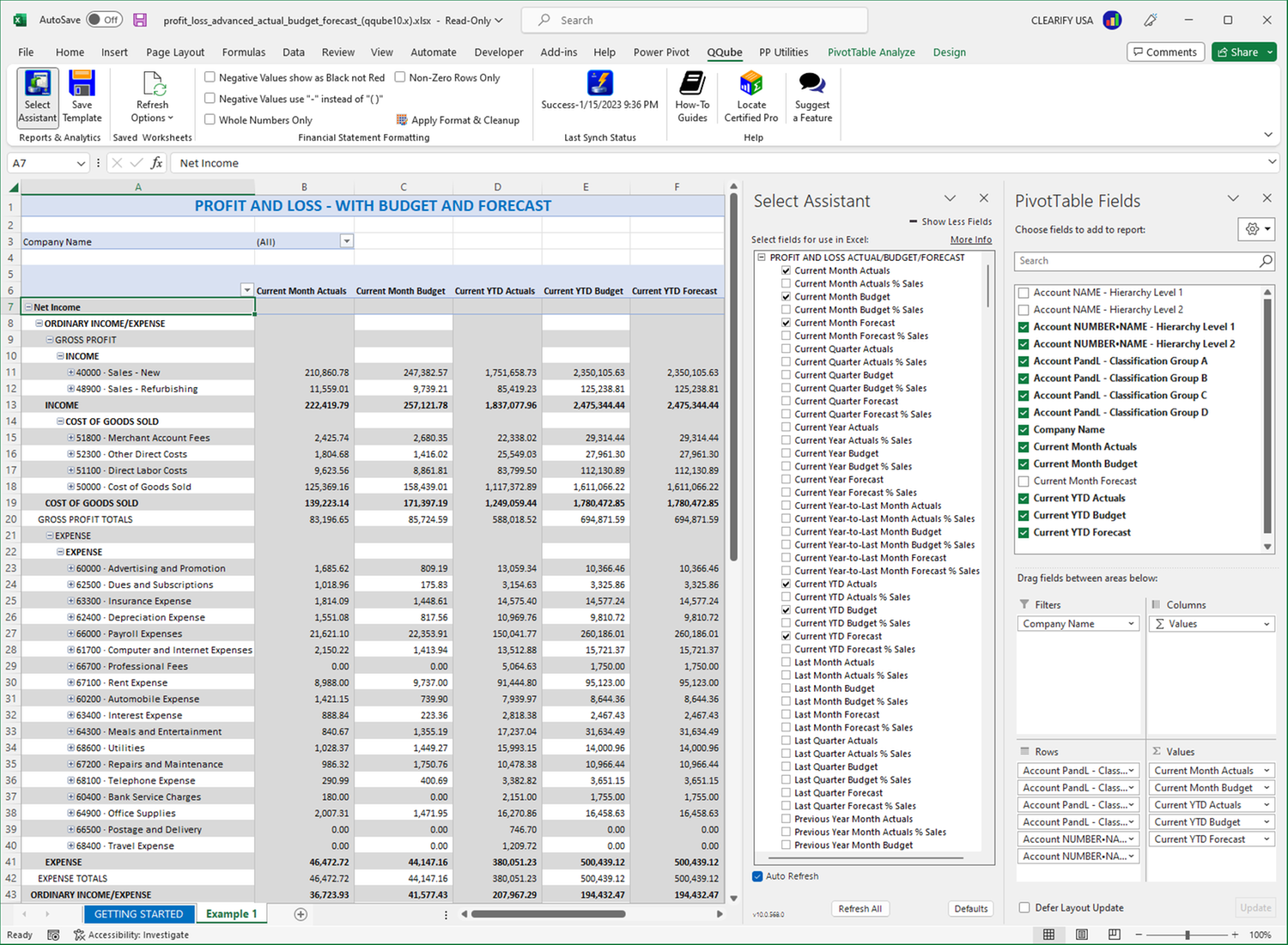Viewport: 1288px width, 945px height.
Task: Click the Save Template ribbon icon
Action: pos(82,97)
